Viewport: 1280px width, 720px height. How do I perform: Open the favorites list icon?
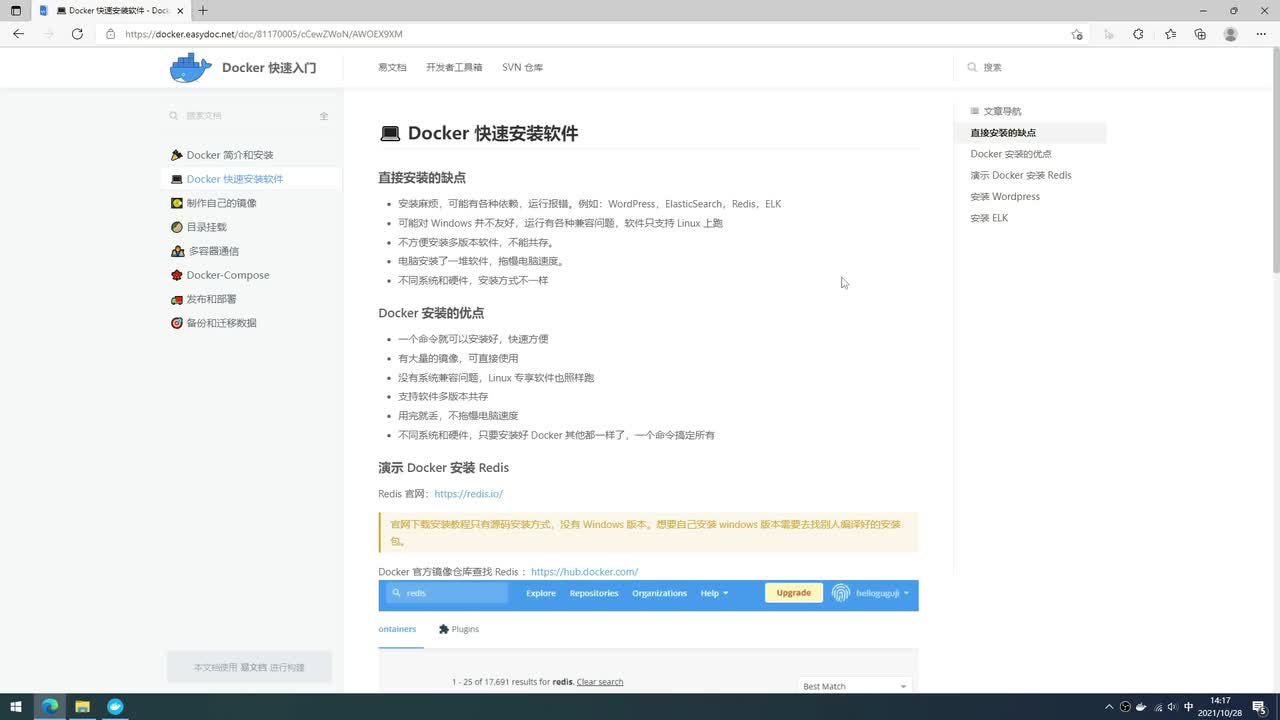(1170, 34)
